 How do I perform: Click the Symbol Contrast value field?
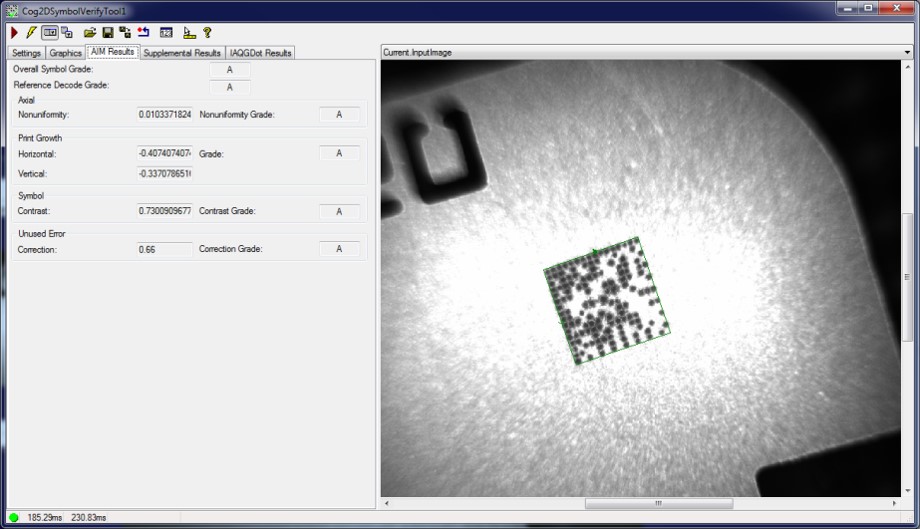164,211
